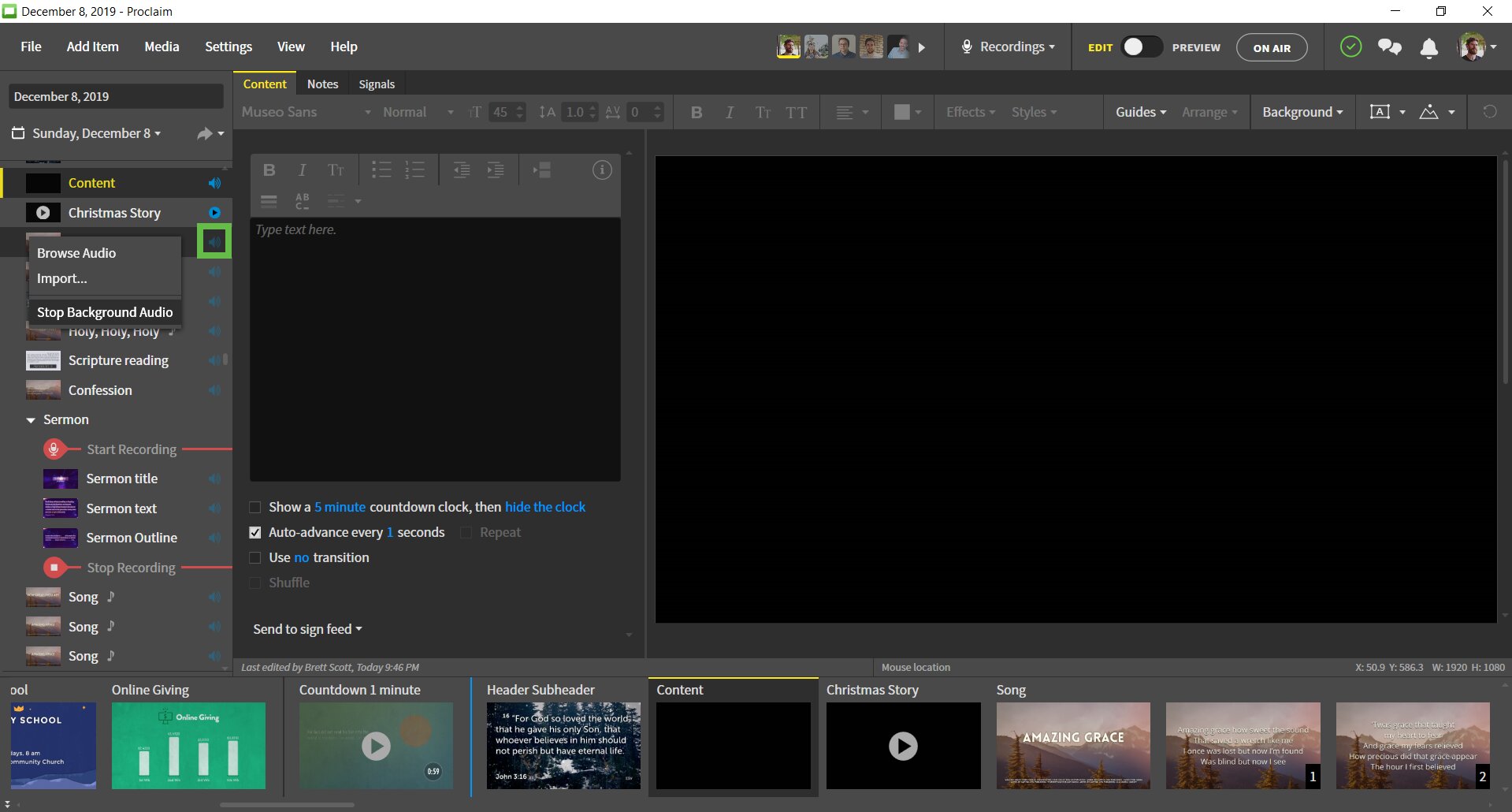Click the 5 minute countdown link
The height and width of the screenshot is (812, 1512).
click(x=340, y=507)
